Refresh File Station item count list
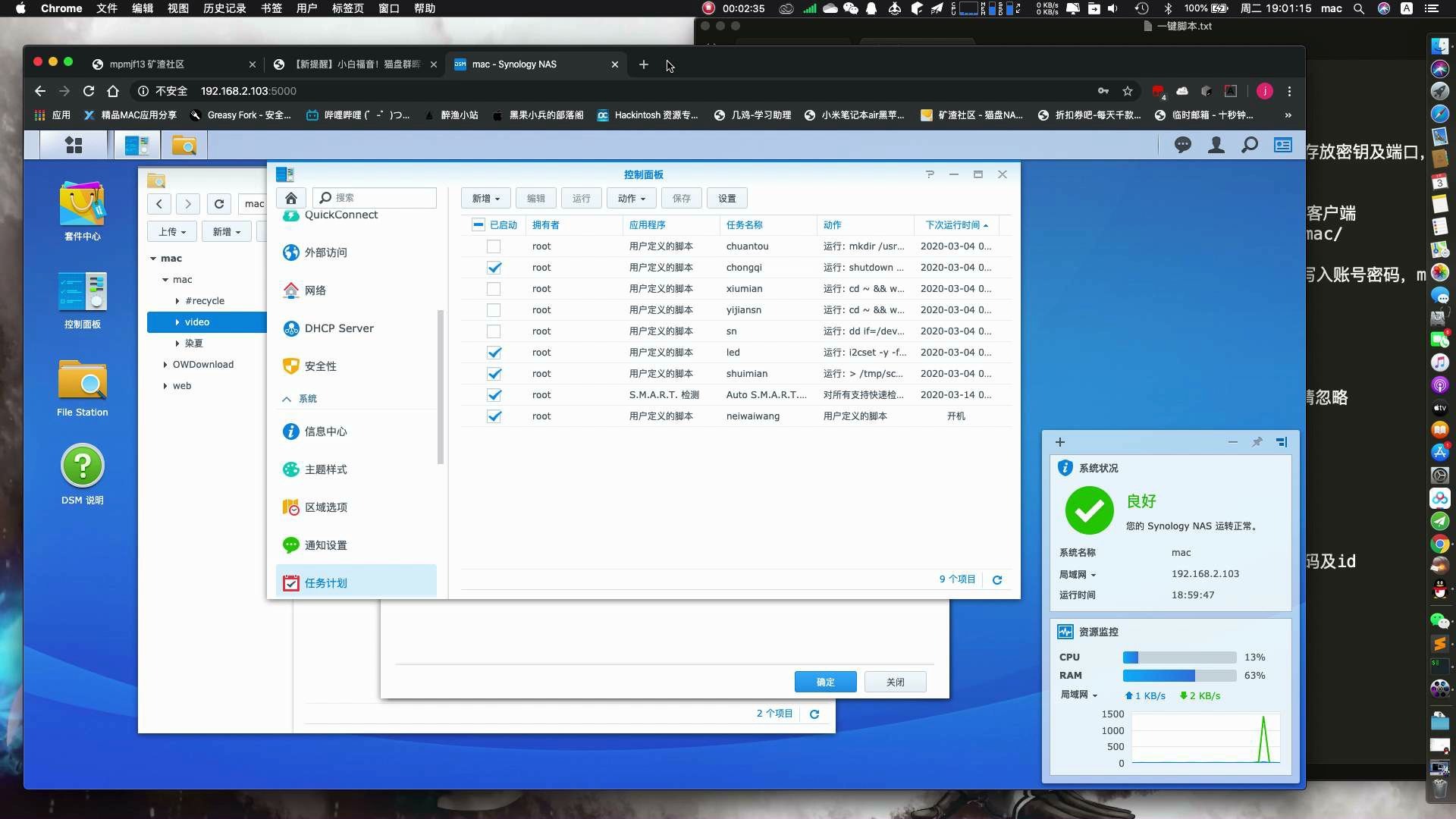 click(814, 714)
